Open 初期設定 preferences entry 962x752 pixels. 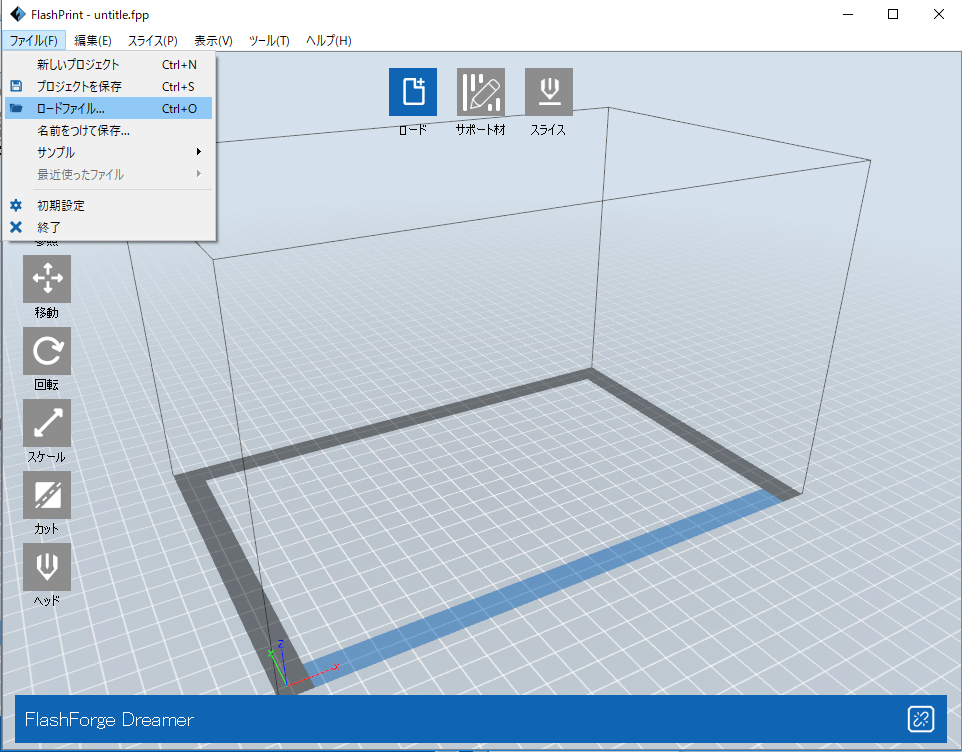[109, 205]
